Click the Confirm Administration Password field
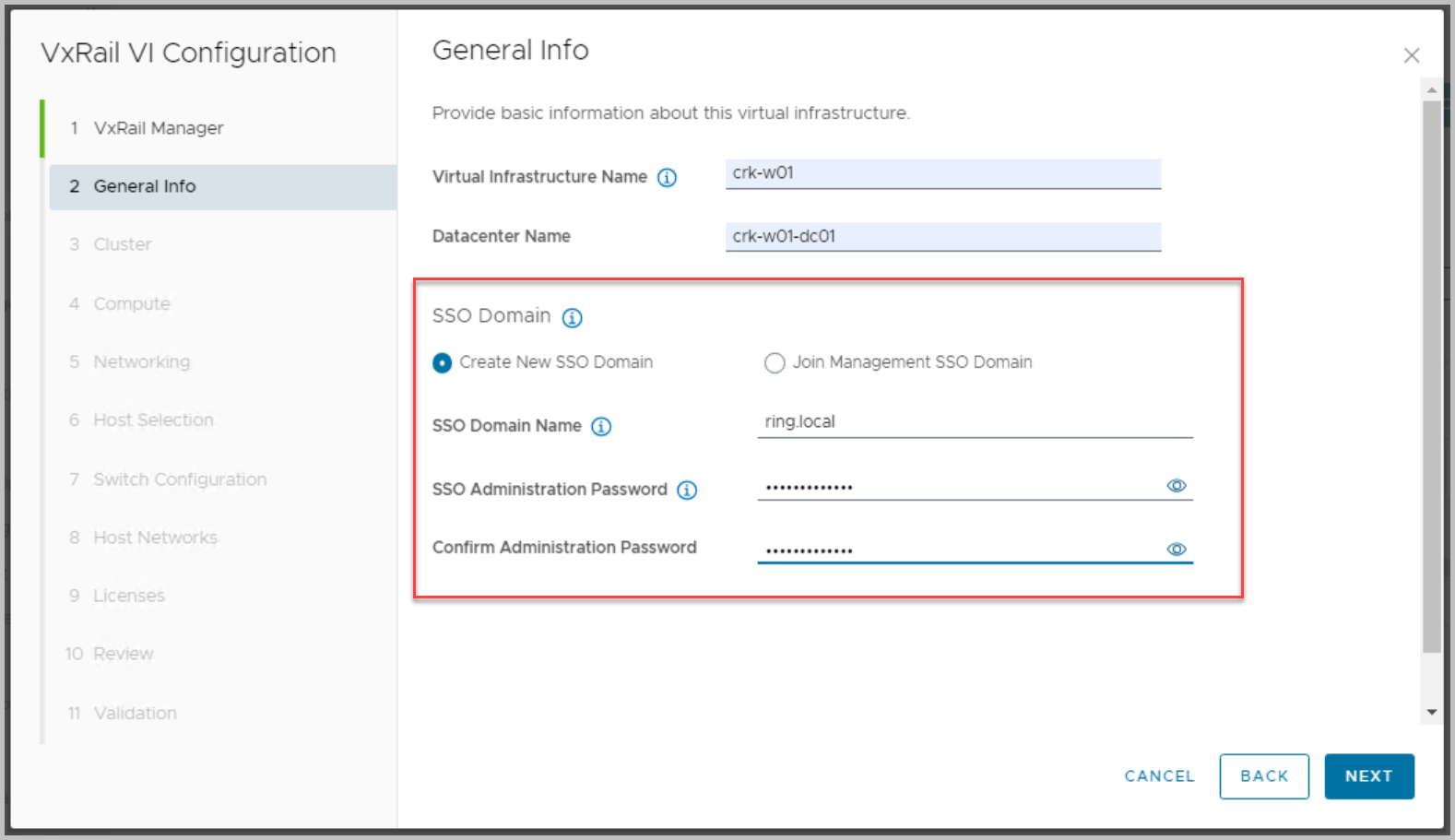This screenshot has height=840, width=1455. pos(959,550)
